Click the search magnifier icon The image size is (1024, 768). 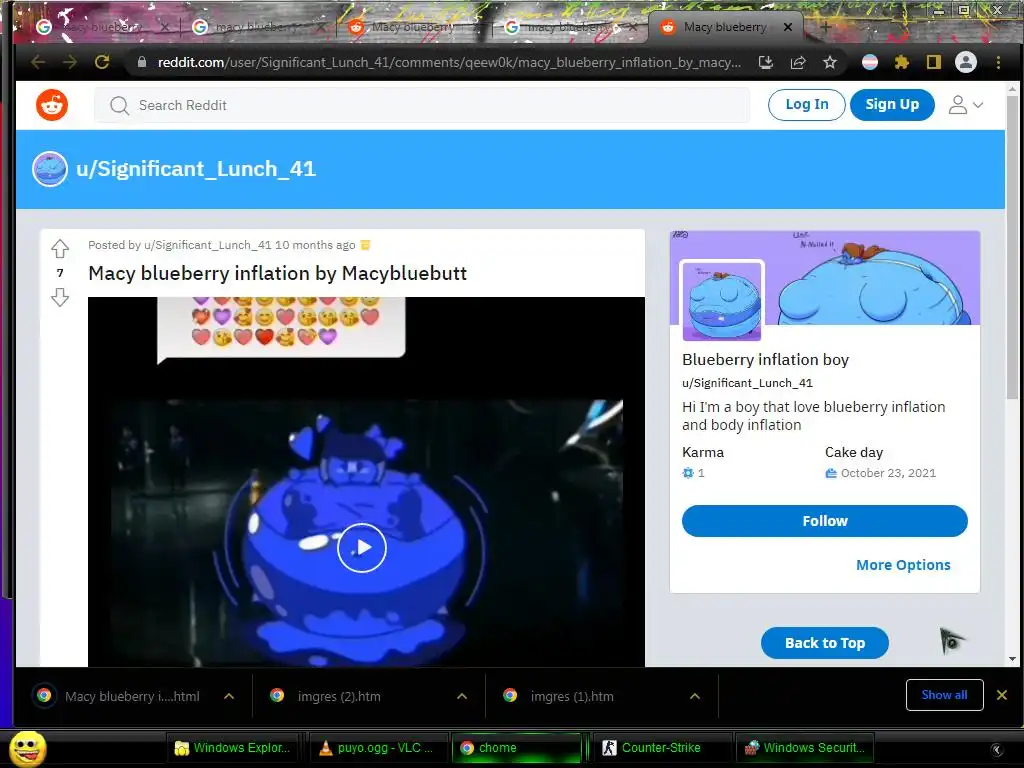[x=120, y=105]
